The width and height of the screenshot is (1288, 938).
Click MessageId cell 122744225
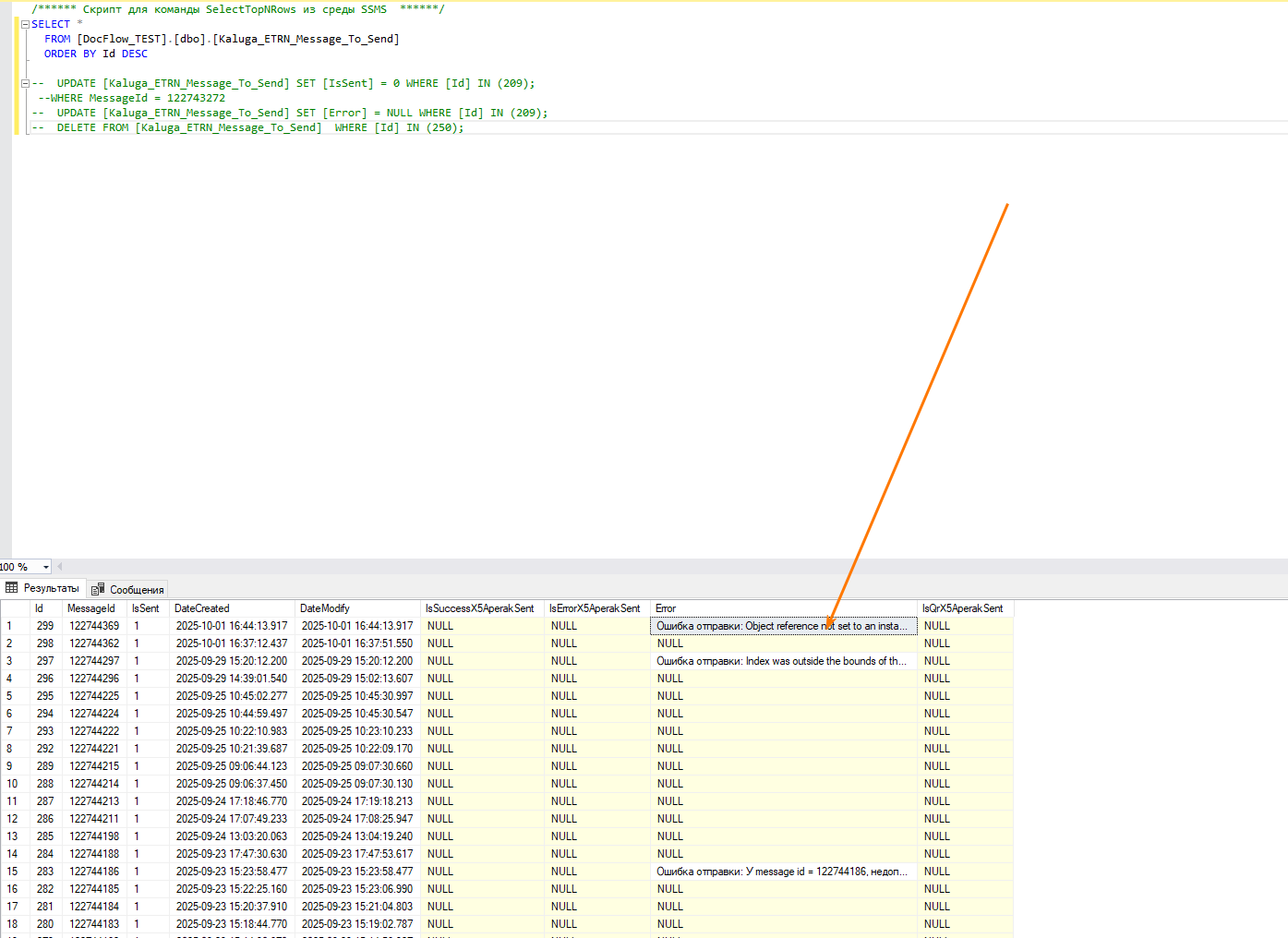tap(95, 696)
